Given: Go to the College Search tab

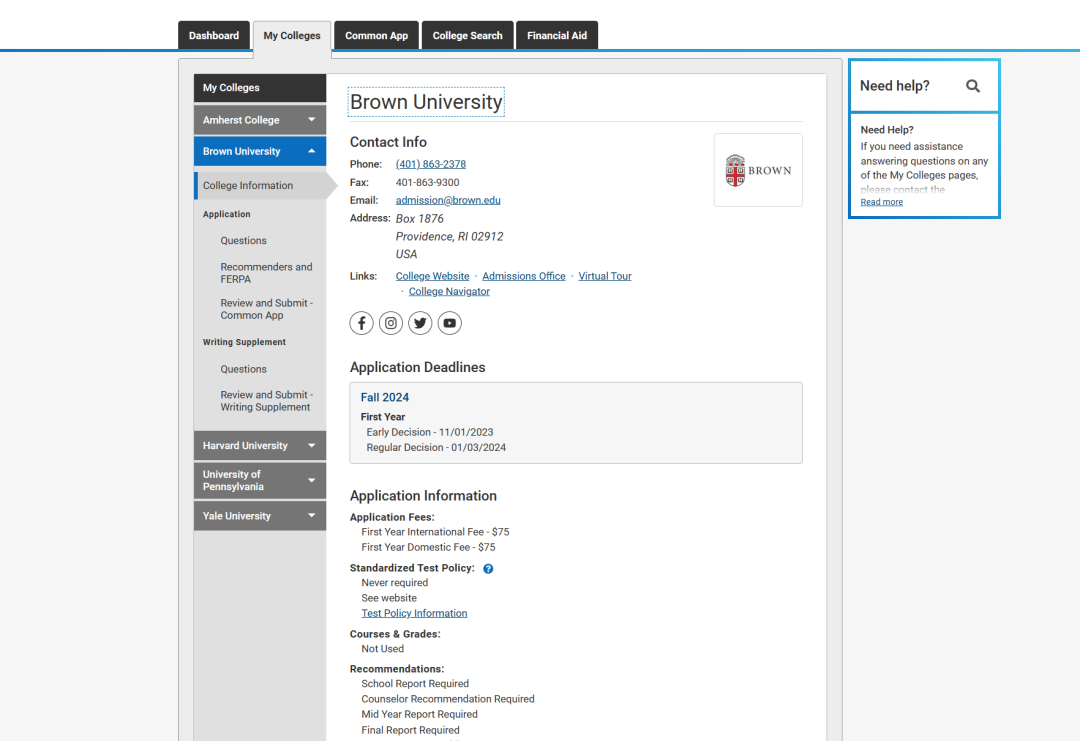Looking at the screenshot, I should click(468, 36).
